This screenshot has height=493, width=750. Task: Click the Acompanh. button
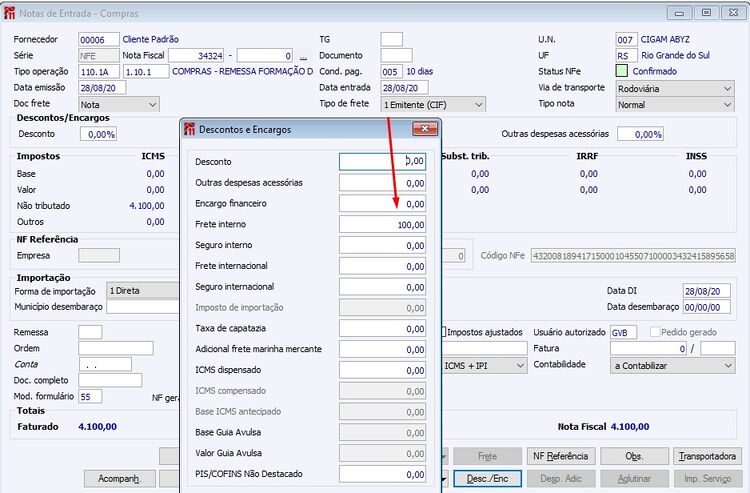pos(120,478)
